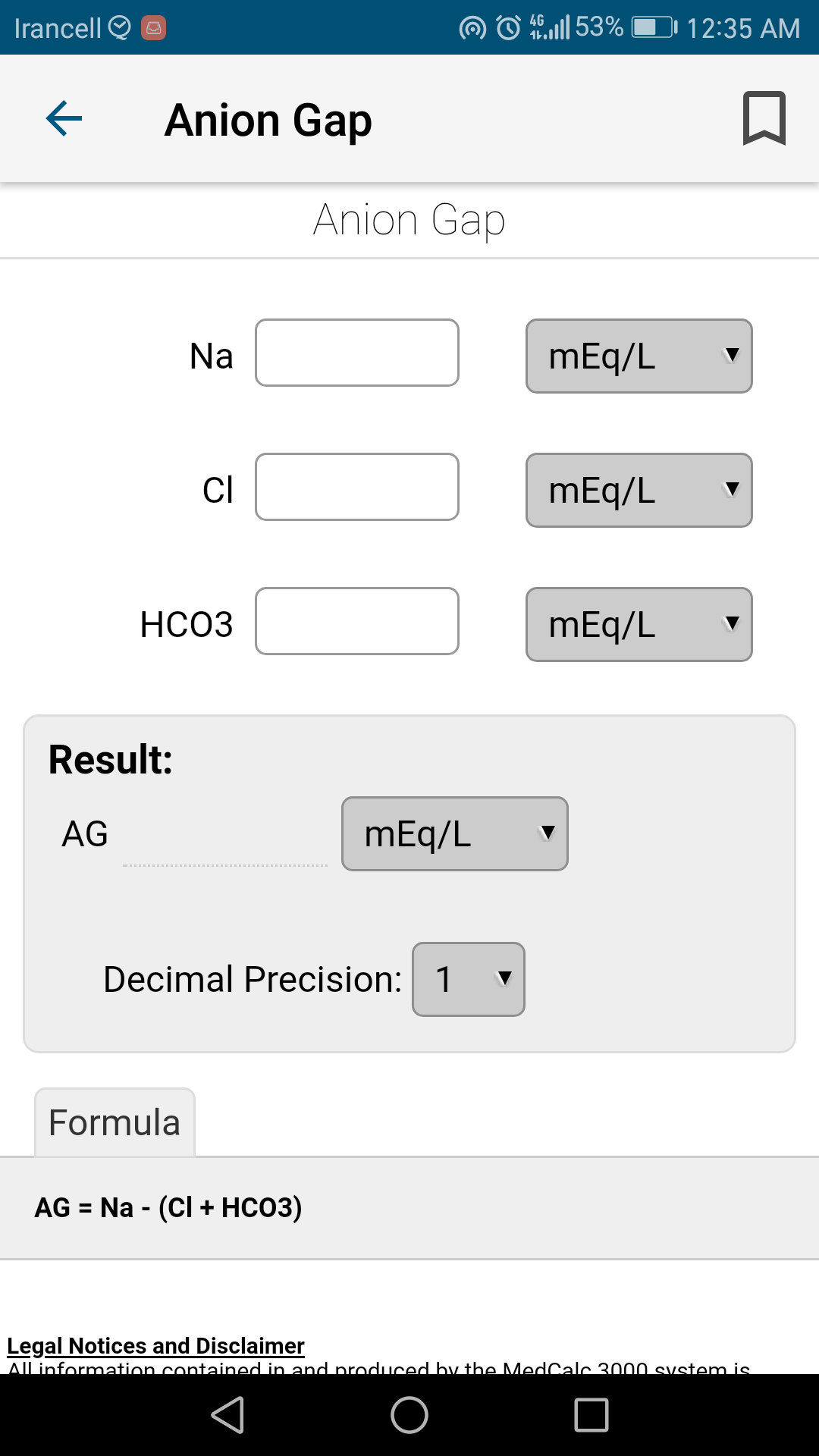Open recent apps with square button

591,1415
